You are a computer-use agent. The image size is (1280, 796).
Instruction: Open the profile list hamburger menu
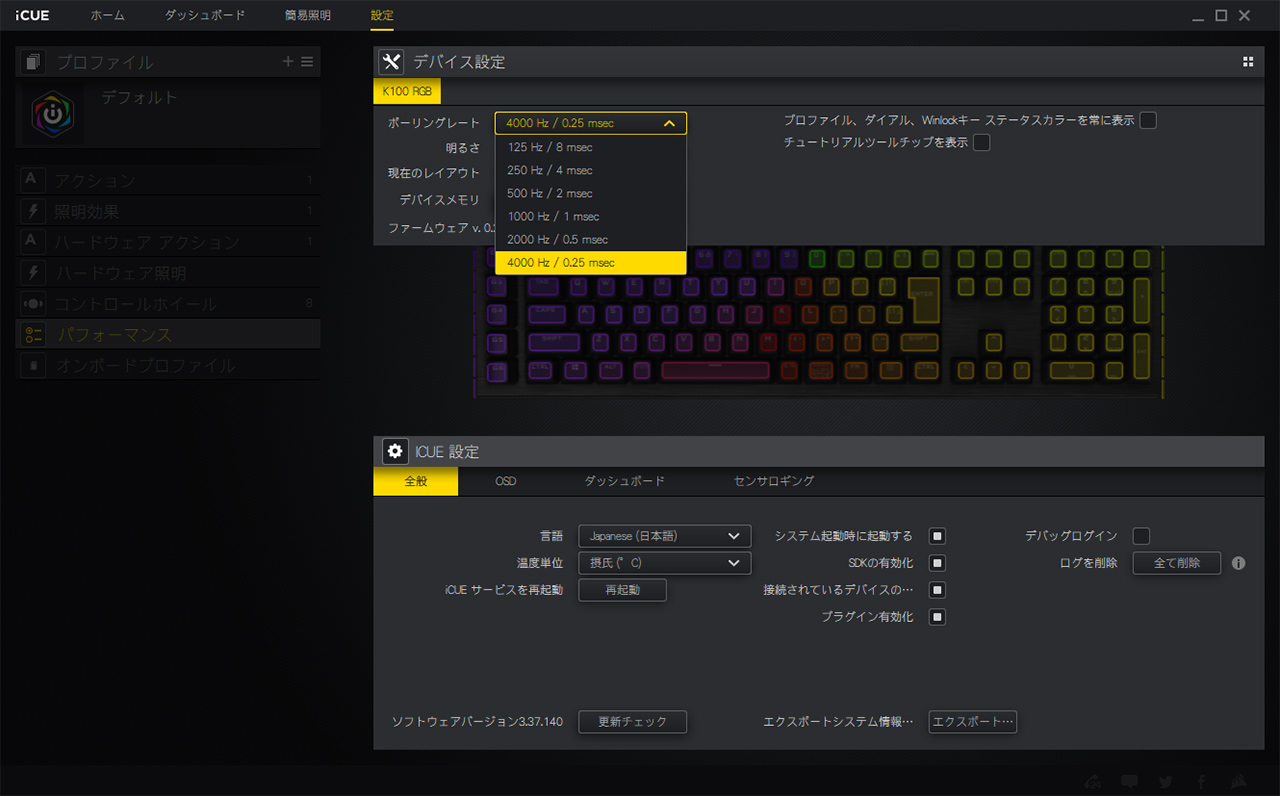coord(307,62)
